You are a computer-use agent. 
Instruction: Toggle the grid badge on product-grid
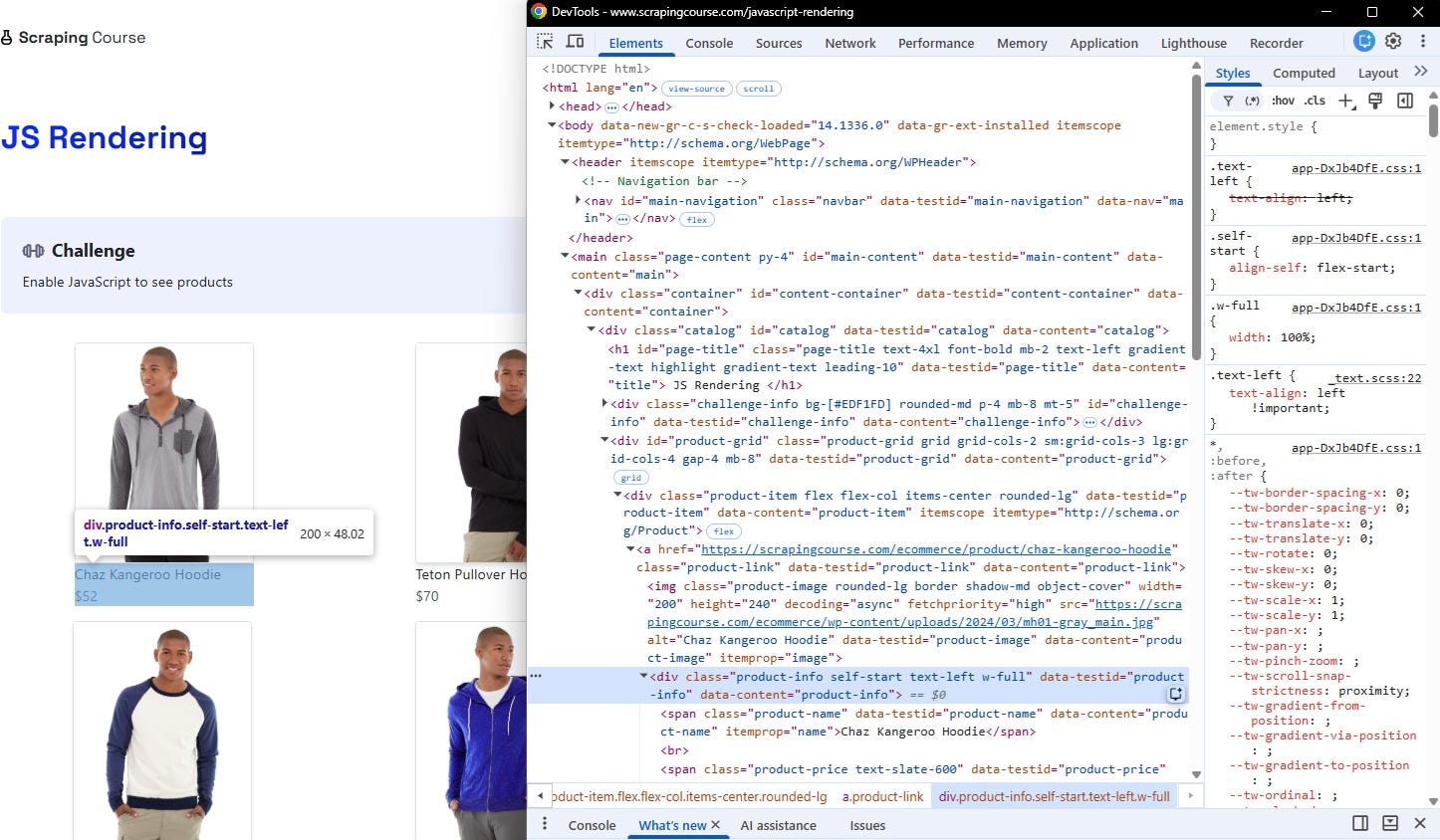(x=631, y=478)
